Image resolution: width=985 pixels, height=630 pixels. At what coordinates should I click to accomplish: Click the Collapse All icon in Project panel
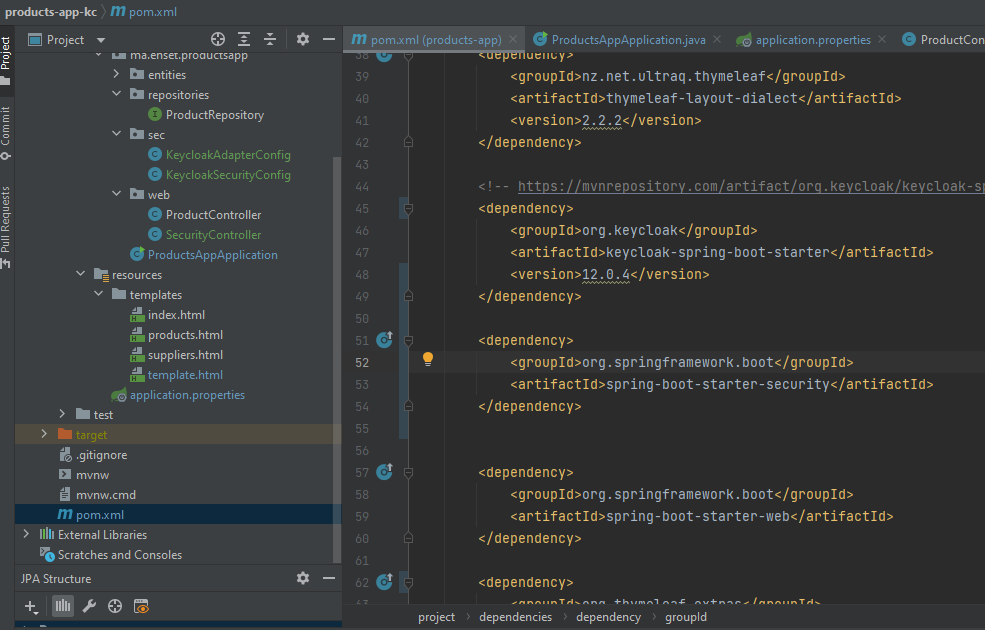270,39
